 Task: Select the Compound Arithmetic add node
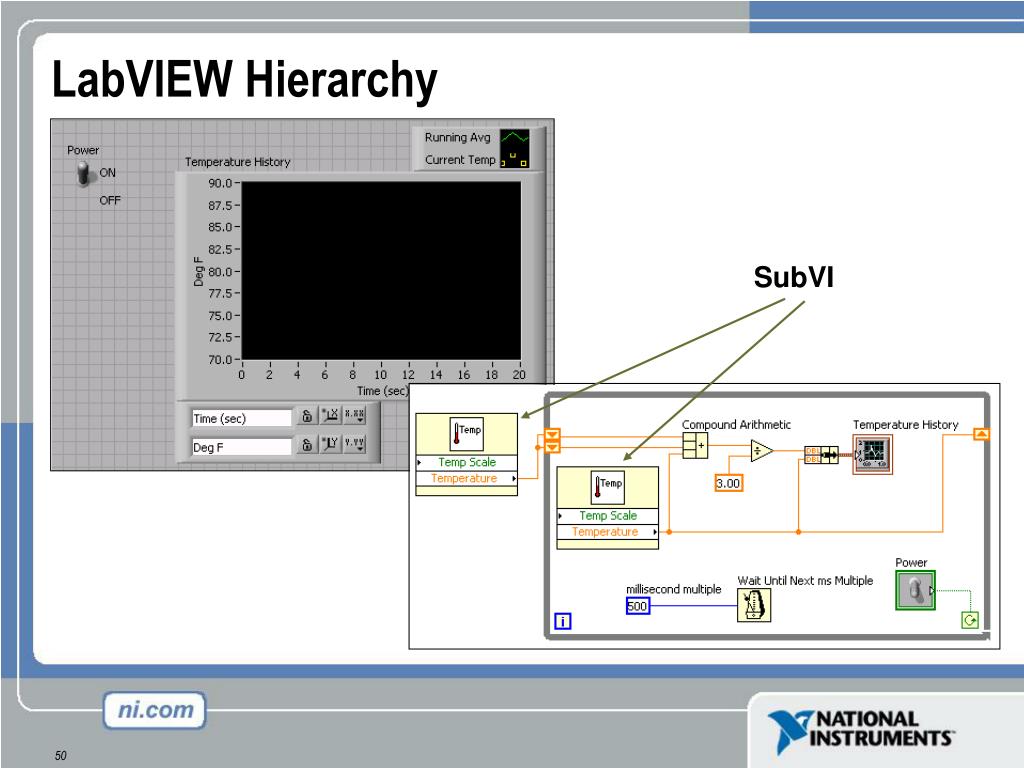[695, 446]
